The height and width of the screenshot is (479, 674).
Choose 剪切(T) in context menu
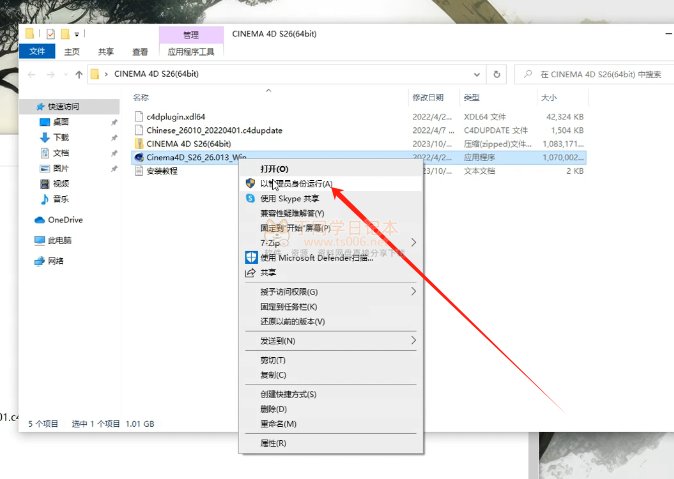click(x=331, y=360)
